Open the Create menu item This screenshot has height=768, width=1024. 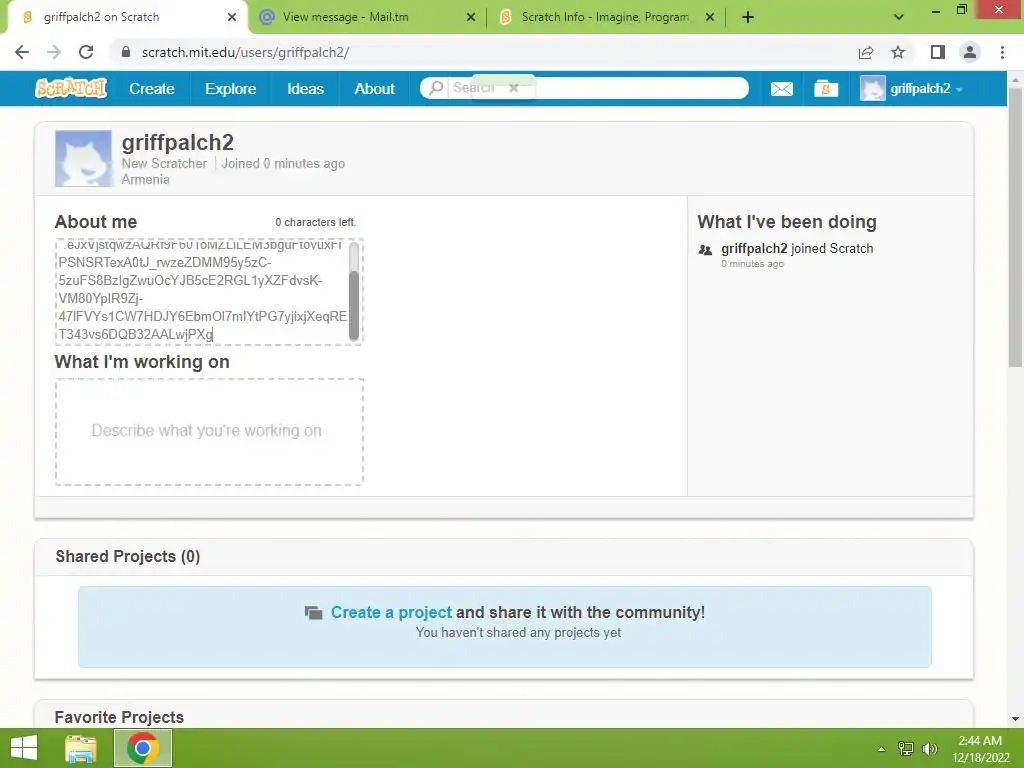[x=152, y=89]
